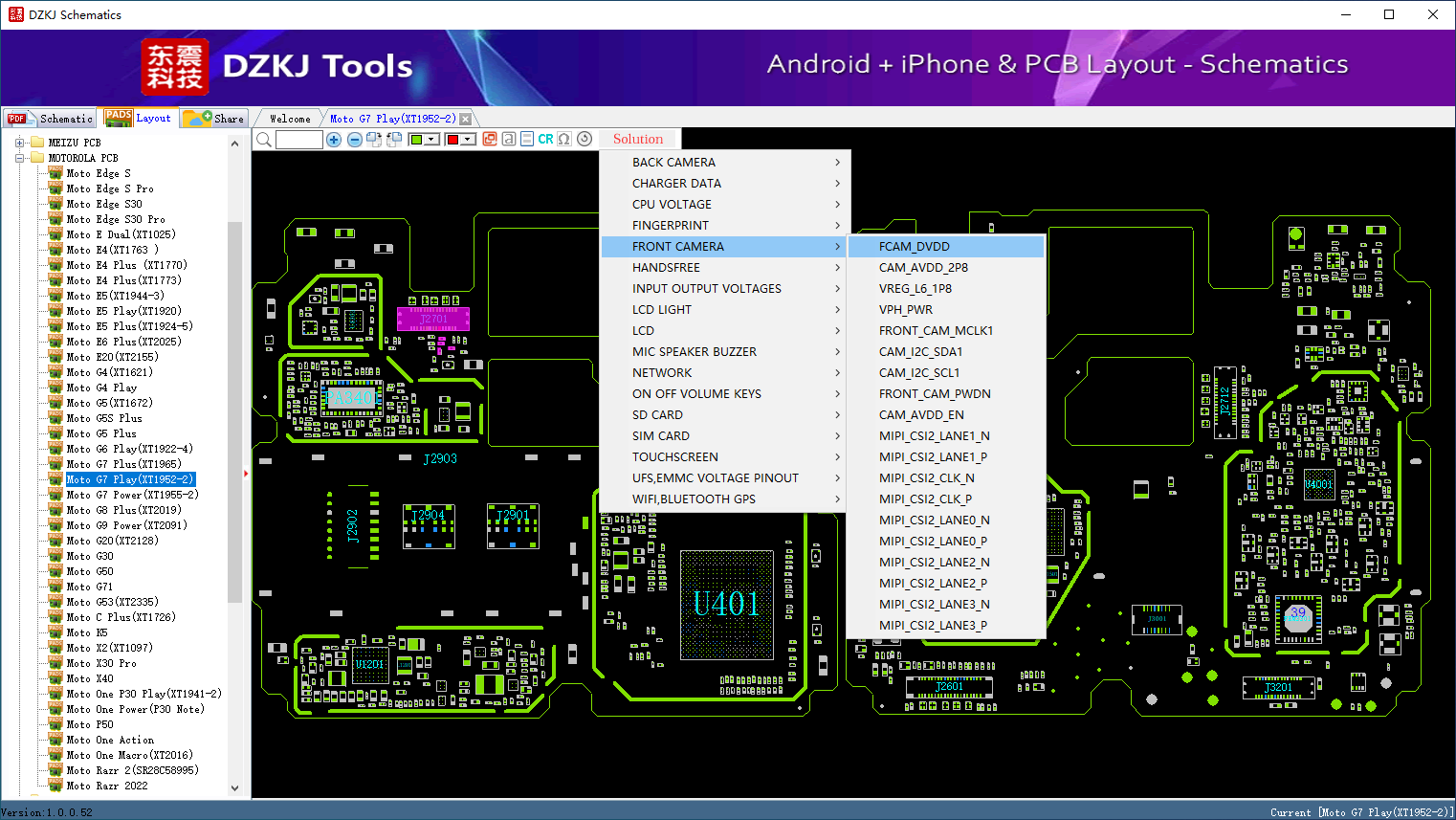Click the DZKJ red logo in banner
This screenshot has height=820, width=1456.
(174, 67)
